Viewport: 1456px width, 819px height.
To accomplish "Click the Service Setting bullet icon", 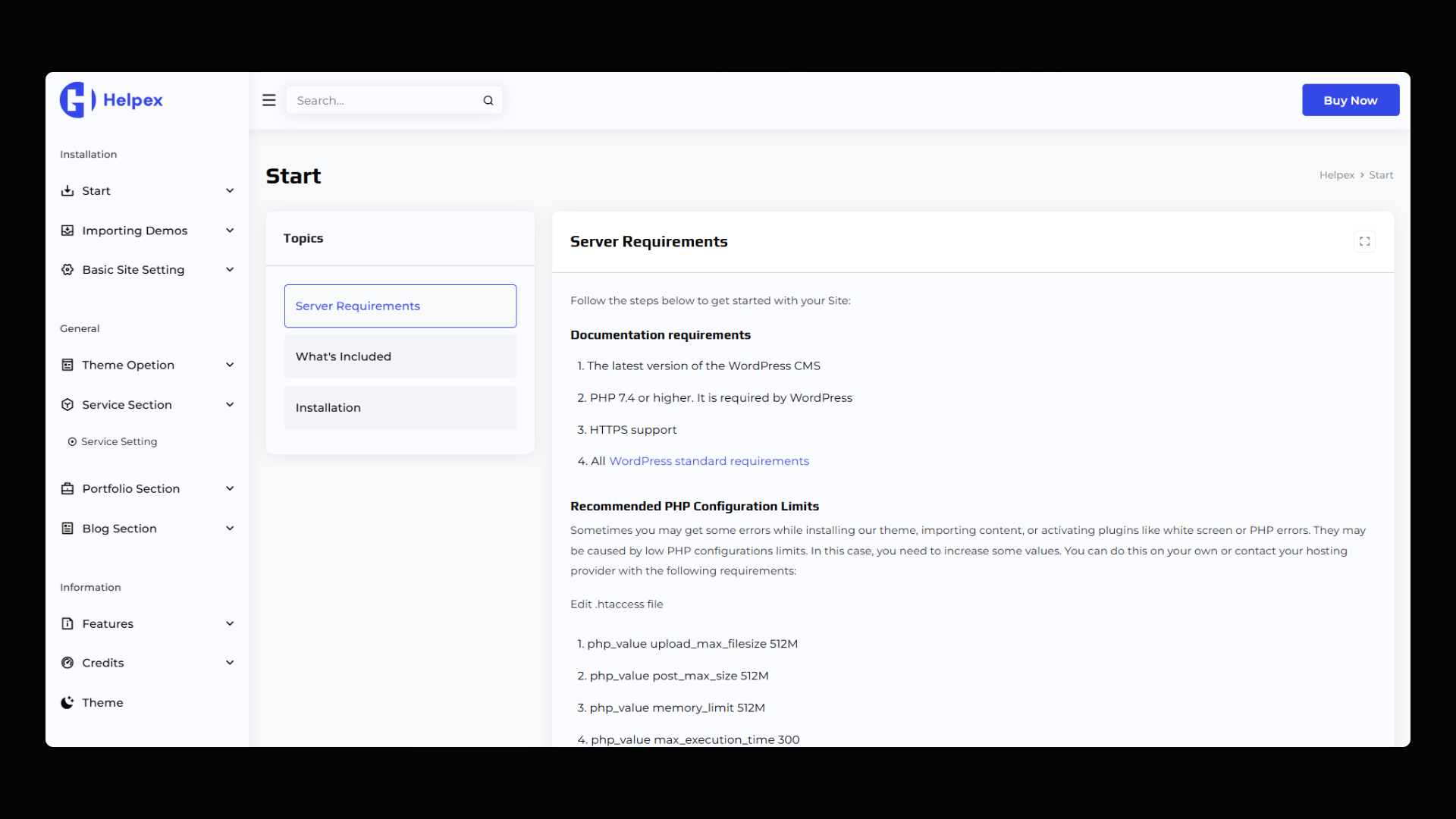I will pos(72,441).
